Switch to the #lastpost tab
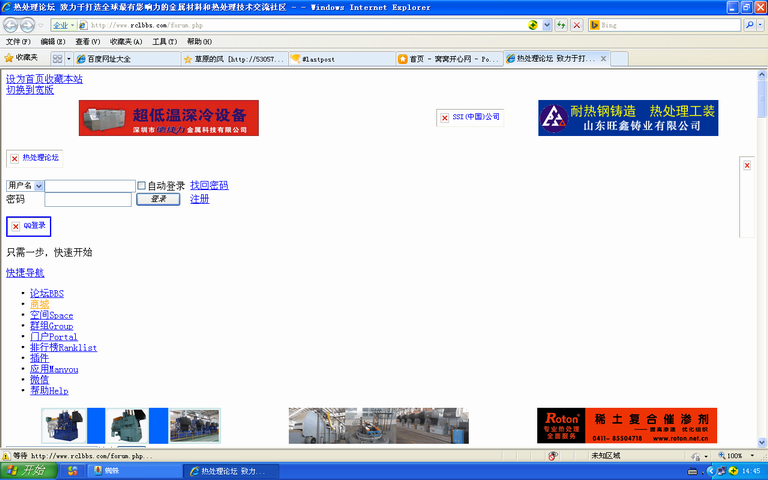 [342, 59]
